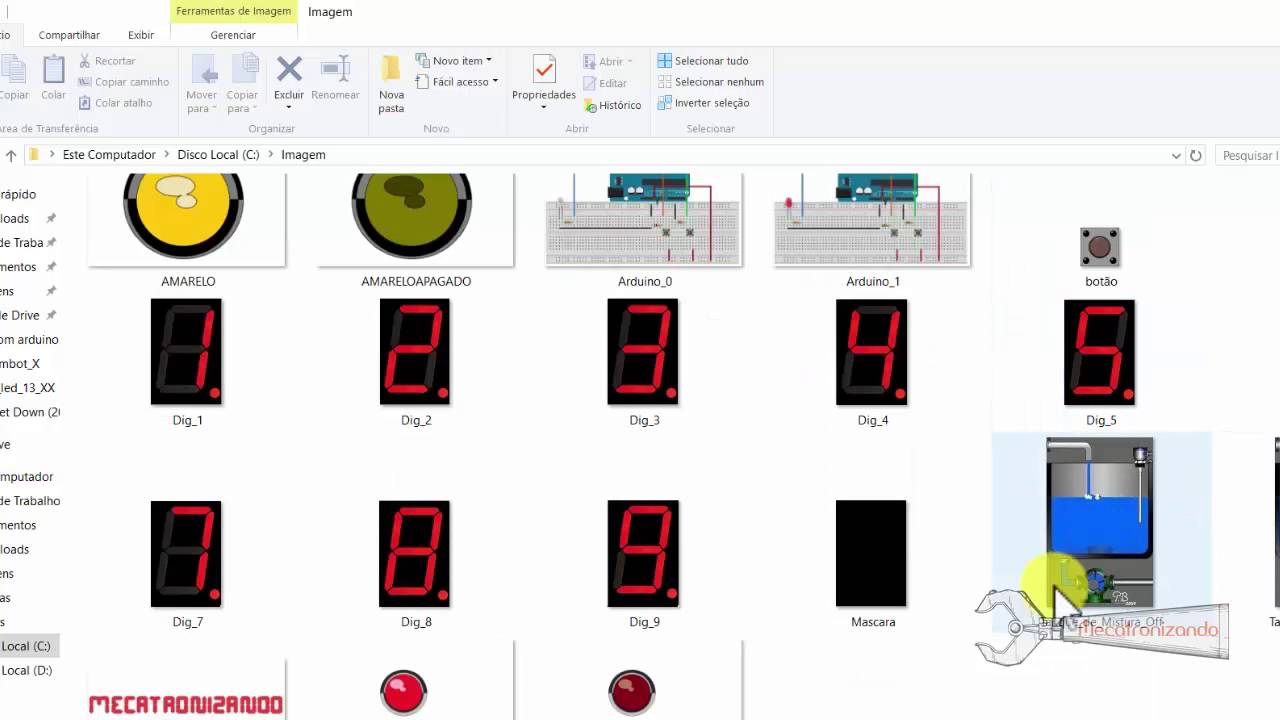Select the Dig_8 seven-segment image
This screenshot has width=1280, height=720.
point(415,554)
